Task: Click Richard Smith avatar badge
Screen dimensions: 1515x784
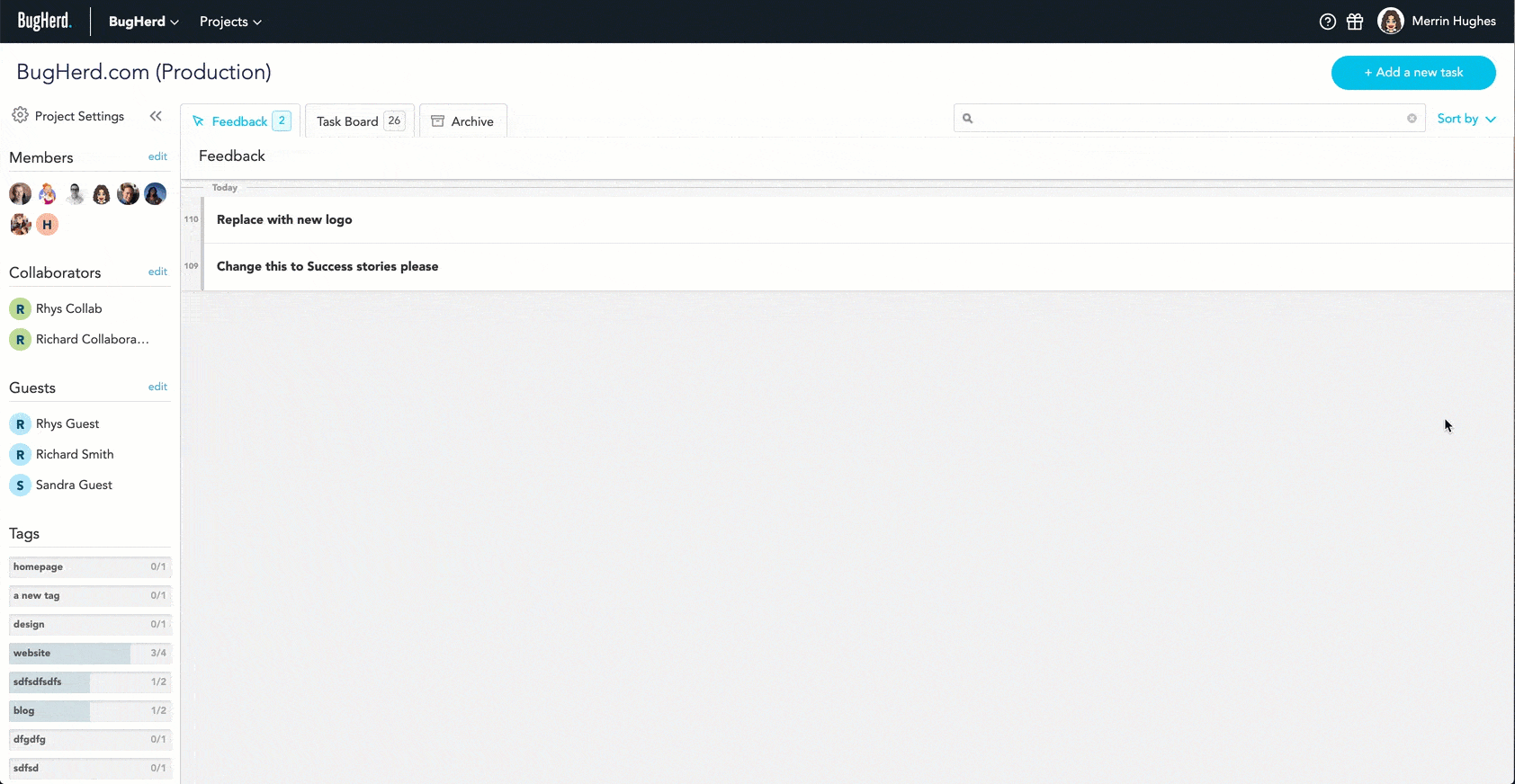Action: 20,455
